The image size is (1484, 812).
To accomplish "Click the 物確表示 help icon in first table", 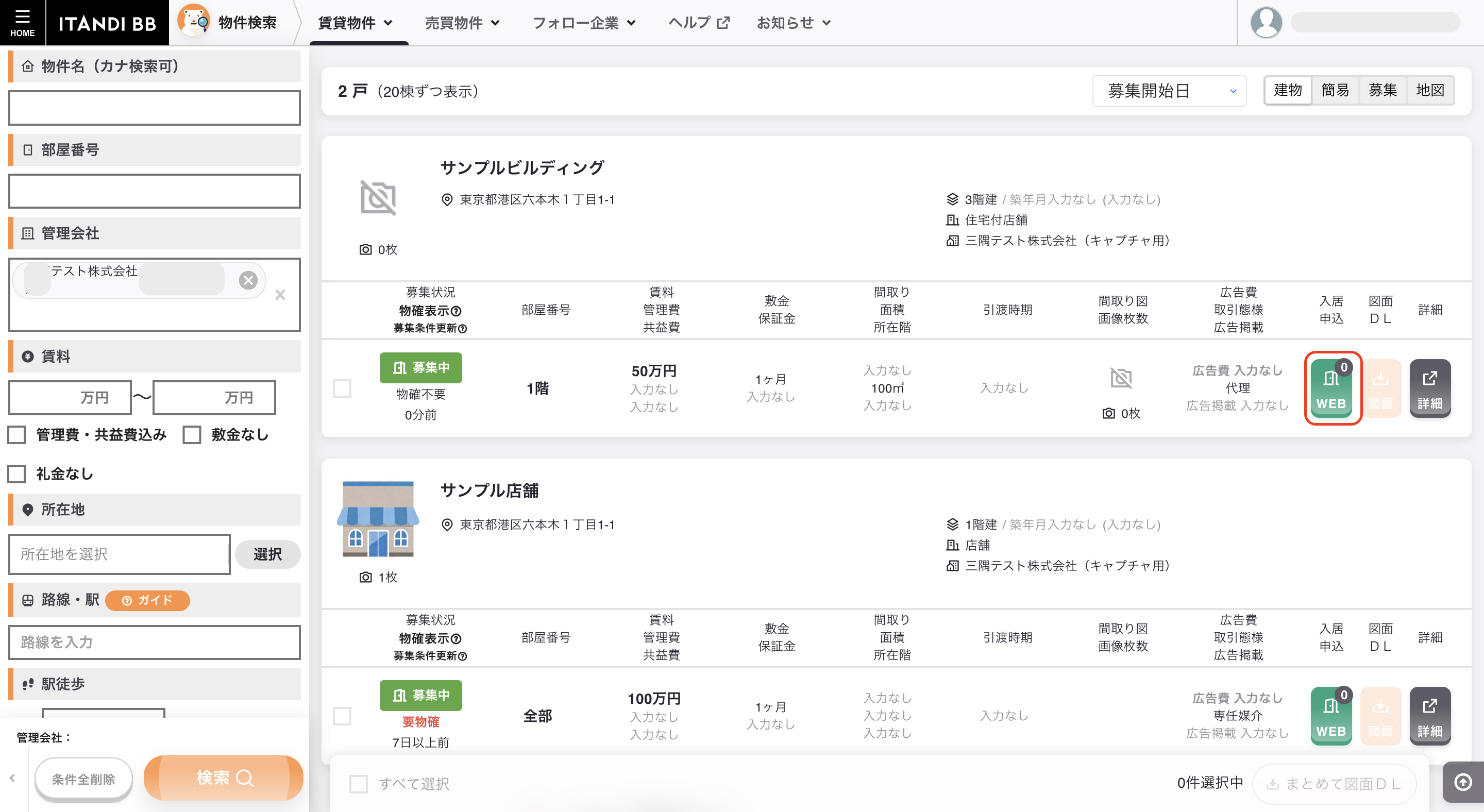I will tap(456, 311).
